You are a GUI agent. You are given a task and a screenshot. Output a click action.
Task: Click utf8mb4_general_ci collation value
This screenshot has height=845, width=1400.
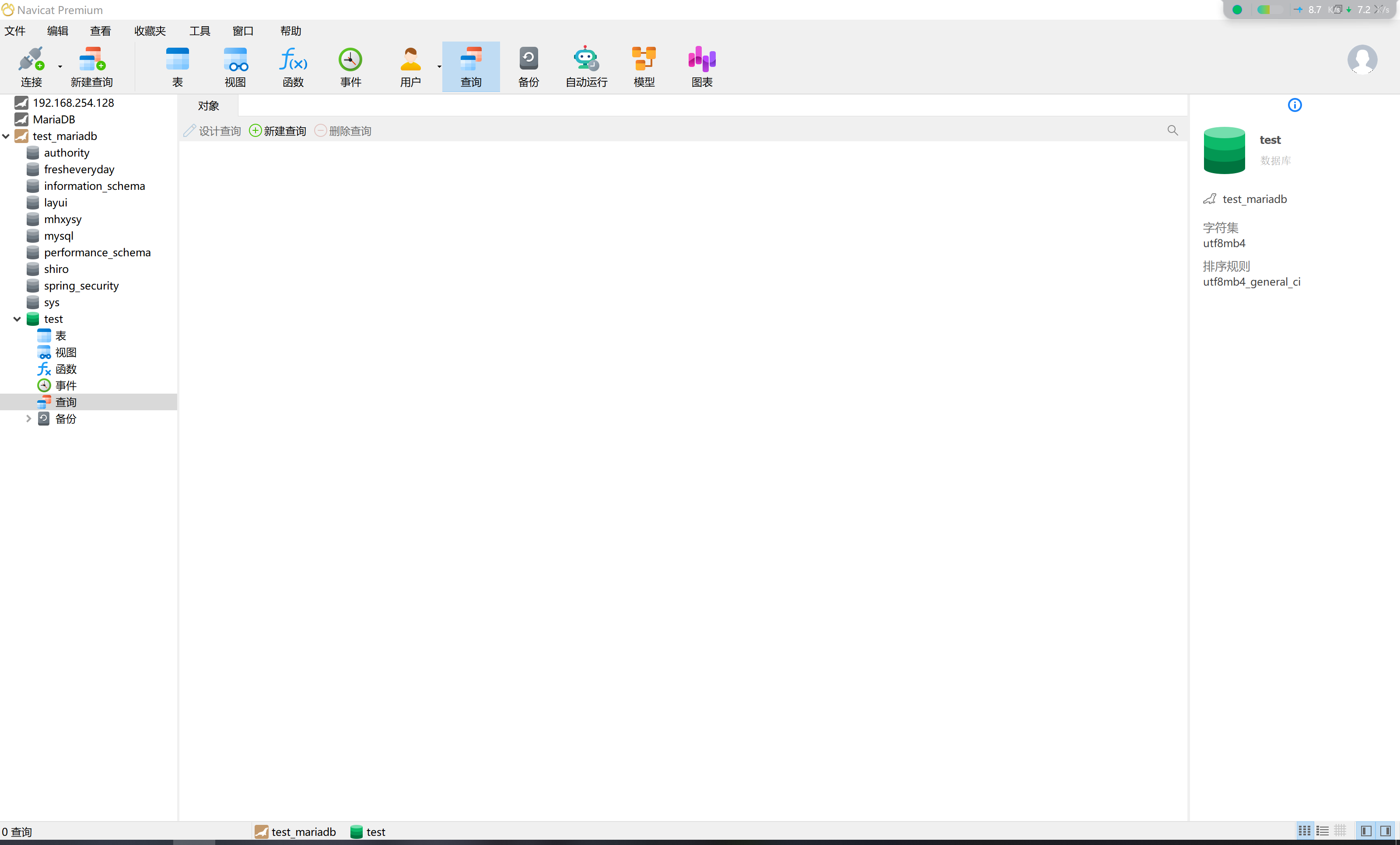click(x=1251, y=282)
